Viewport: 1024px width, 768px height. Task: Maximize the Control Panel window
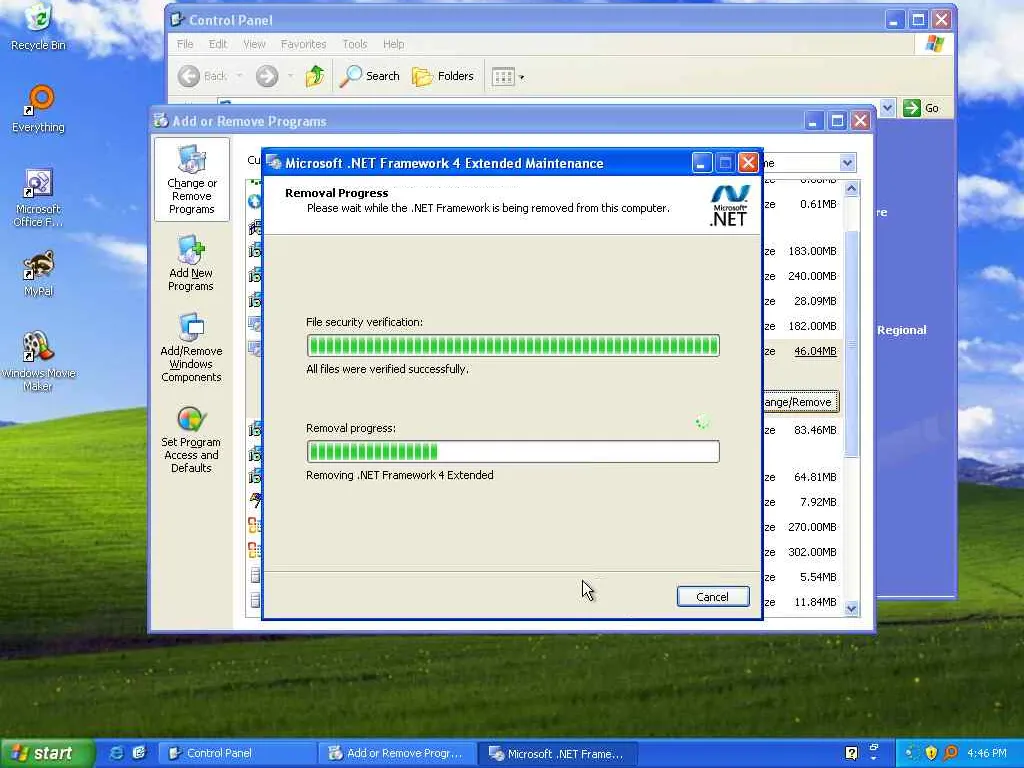pos(918,20)
